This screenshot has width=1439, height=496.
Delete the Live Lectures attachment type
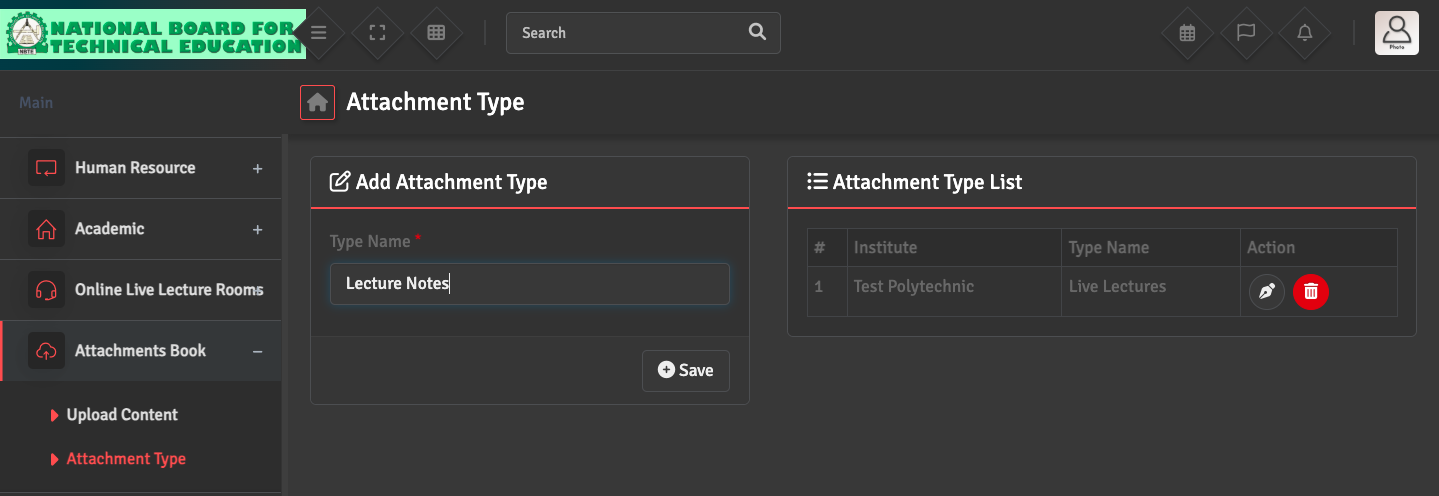point(1311,292)
